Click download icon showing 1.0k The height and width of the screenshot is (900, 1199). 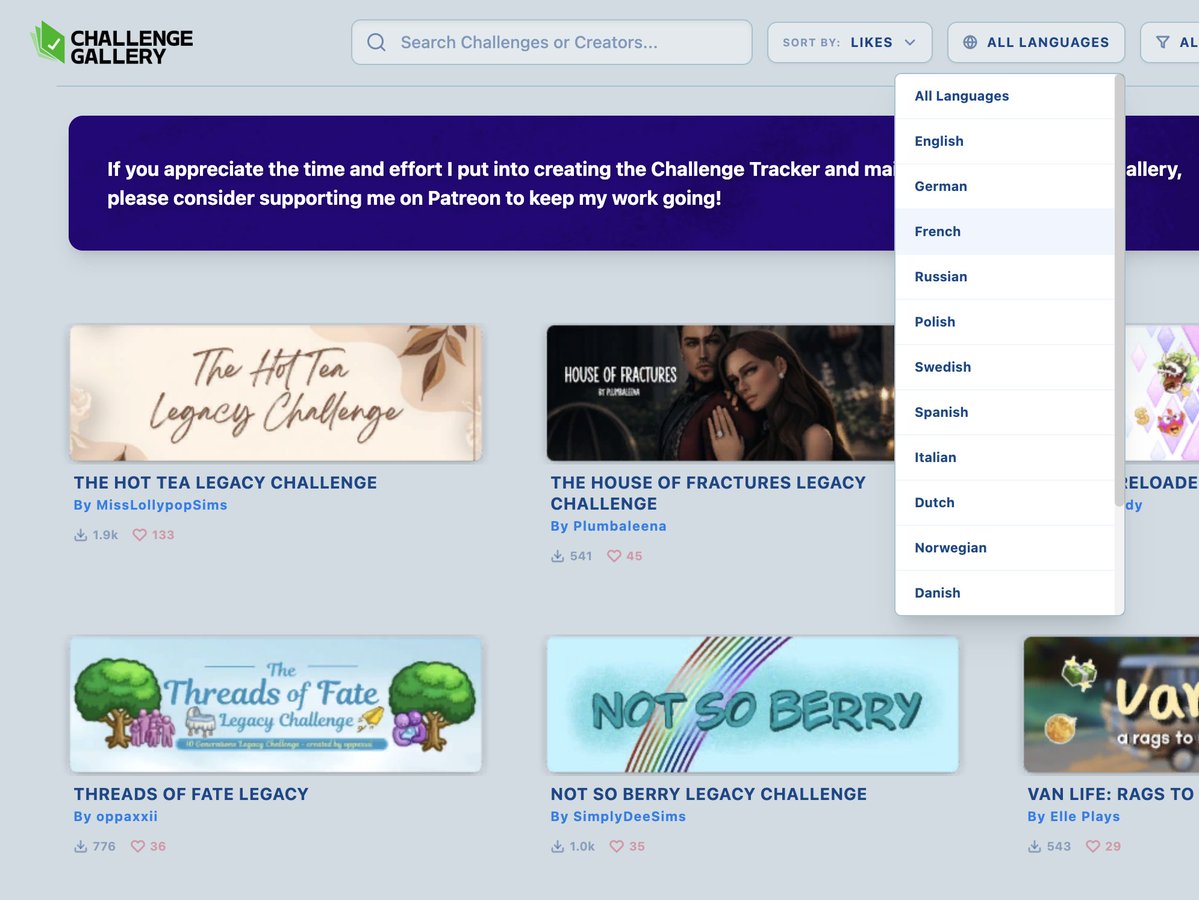pos(557,846)
